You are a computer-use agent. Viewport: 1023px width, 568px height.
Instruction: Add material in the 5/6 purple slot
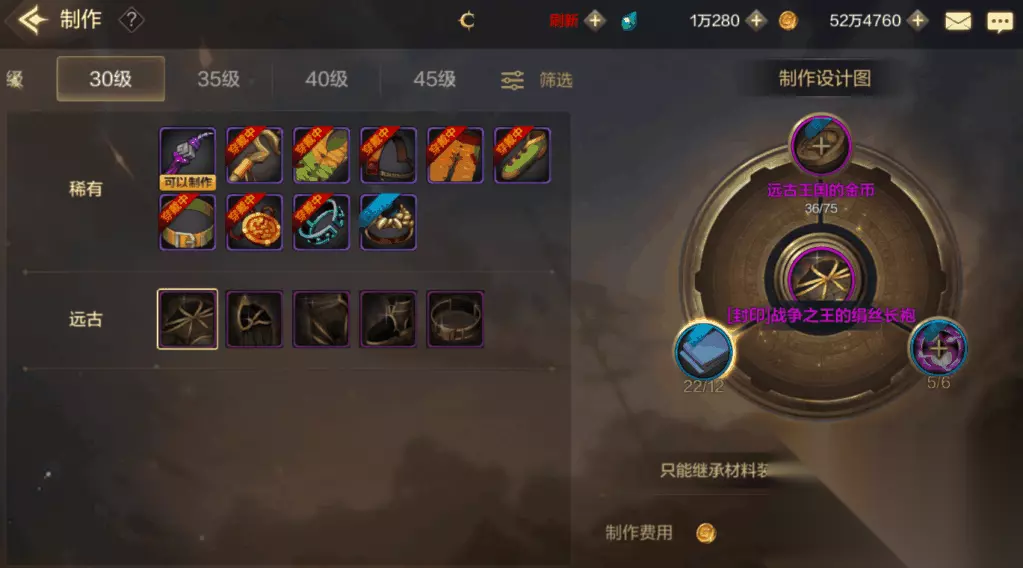938,348
